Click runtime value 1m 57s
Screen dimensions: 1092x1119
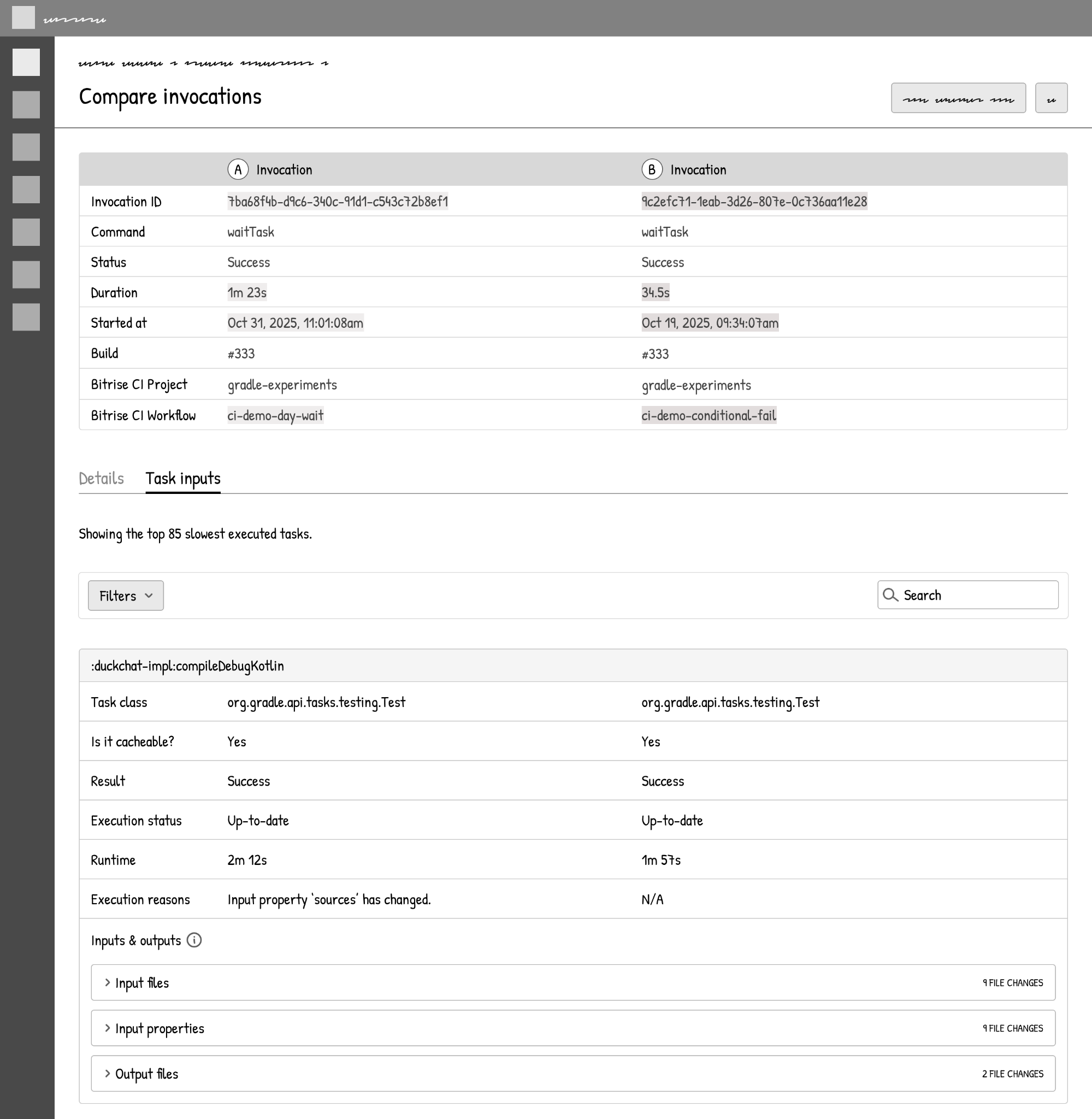660,860
